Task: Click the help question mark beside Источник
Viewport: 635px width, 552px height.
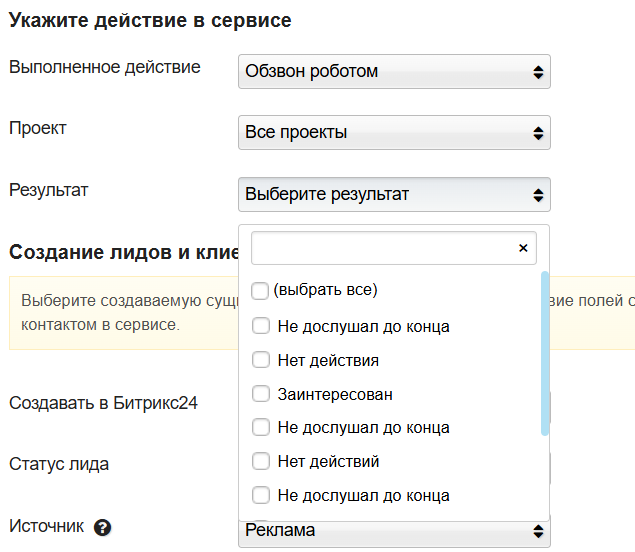Action: 101,527
